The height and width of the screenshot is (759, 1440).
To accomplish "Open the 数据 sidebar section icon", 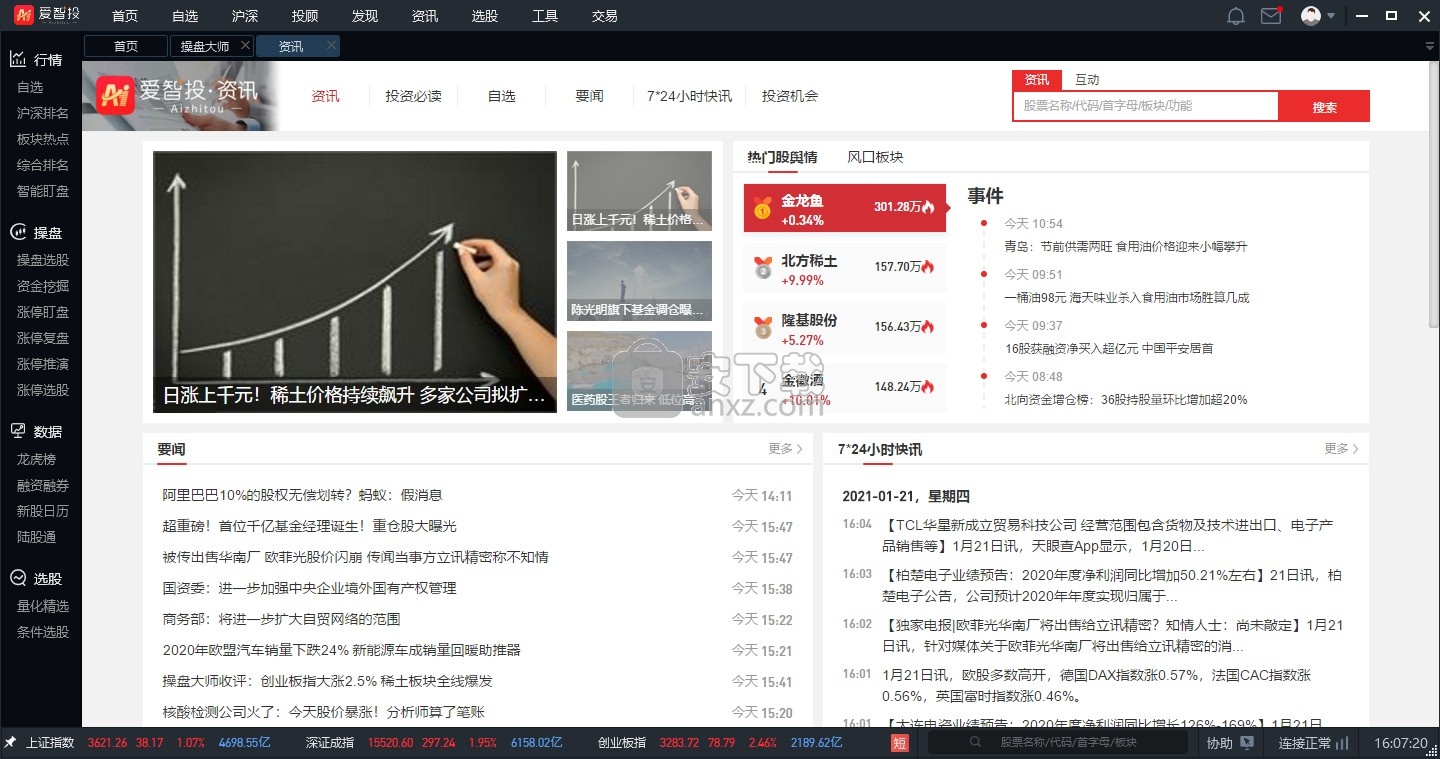I will pyautogui.click(x=18, y=431).
